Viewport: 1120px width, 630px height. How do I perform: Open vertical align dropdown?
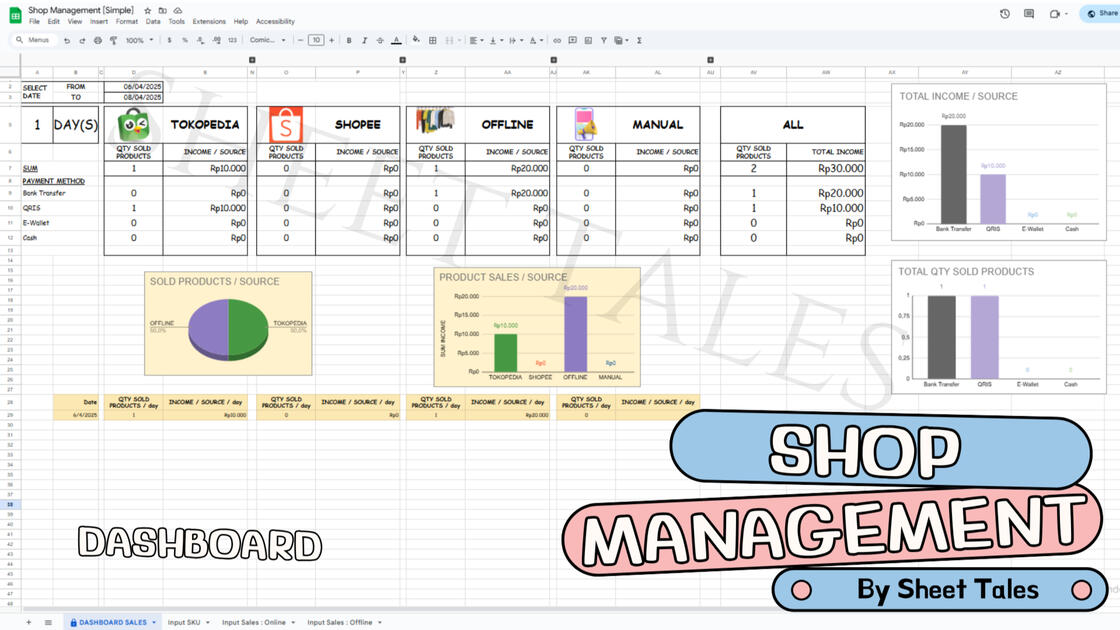pyautogui.click(x=495, y=41)
